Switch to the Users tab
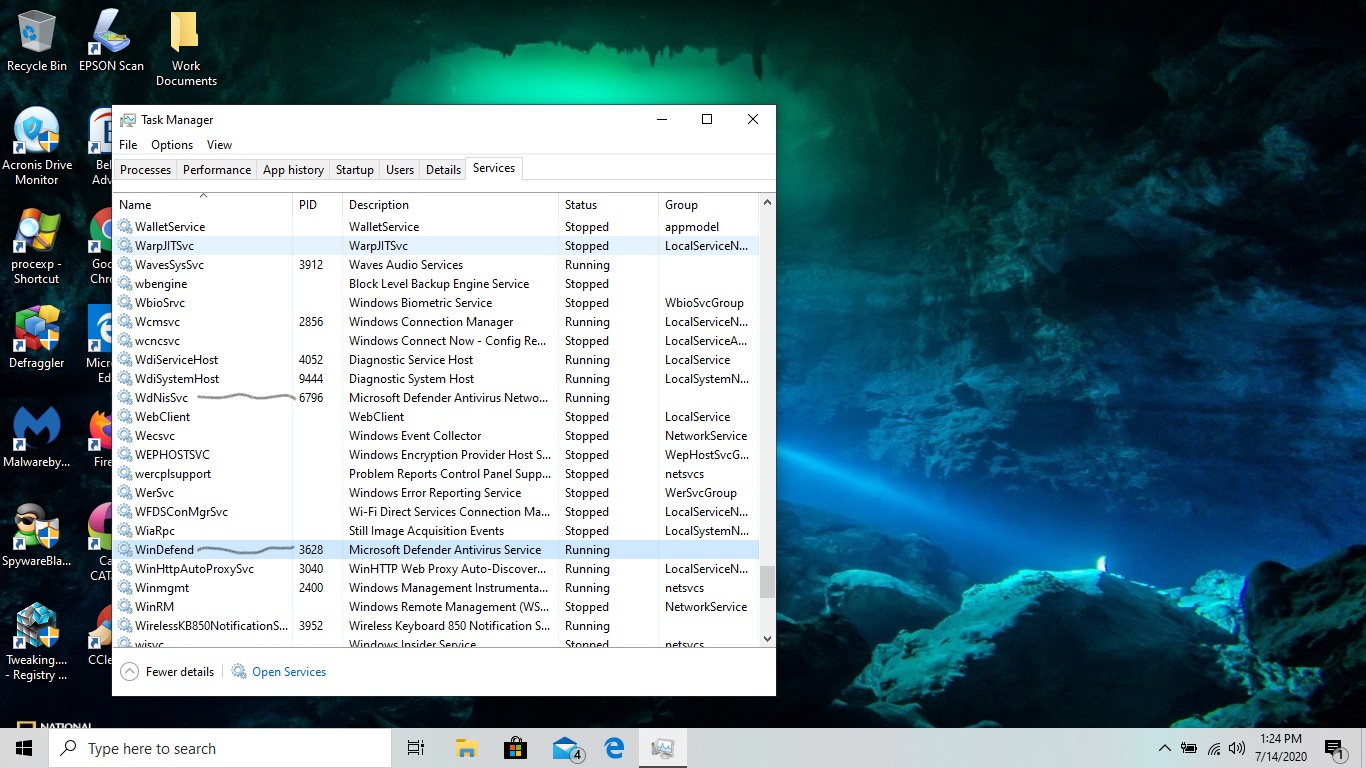 pyautogui.click(x=400, y=170)
